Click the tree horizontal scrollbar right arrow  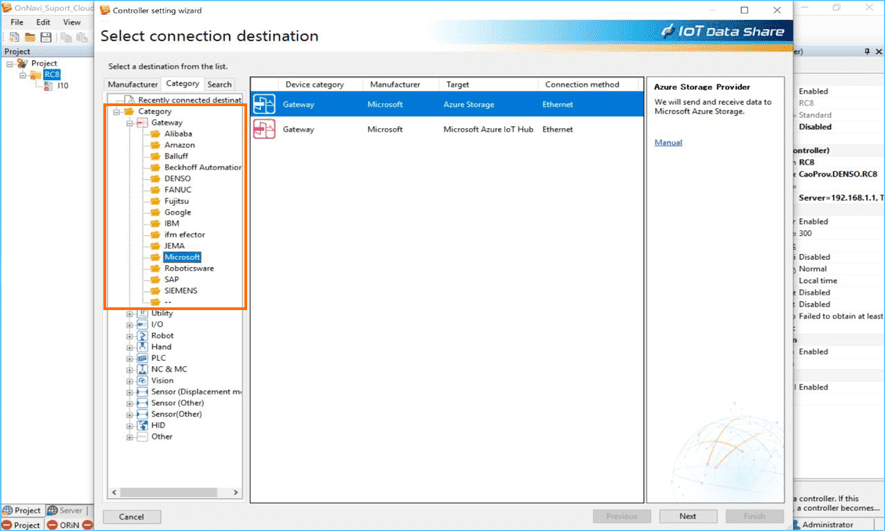pos(236,493)
